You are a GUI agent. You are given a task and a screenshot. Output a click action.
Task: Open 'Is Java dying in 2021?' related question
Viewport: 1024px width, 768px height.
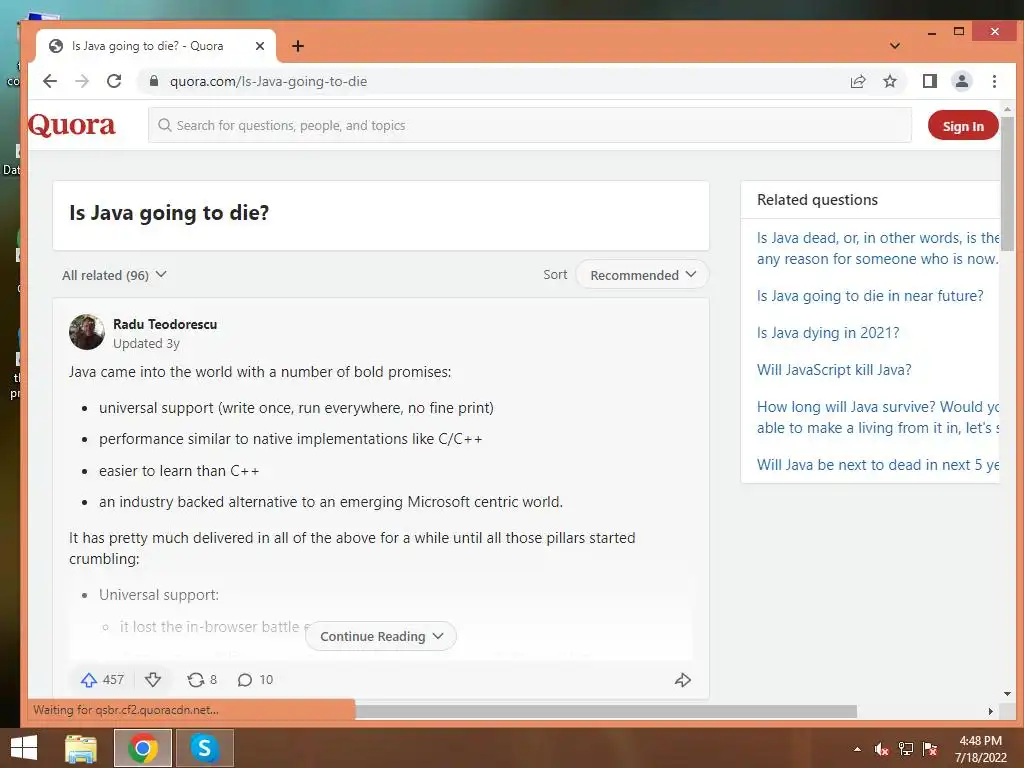828,333
